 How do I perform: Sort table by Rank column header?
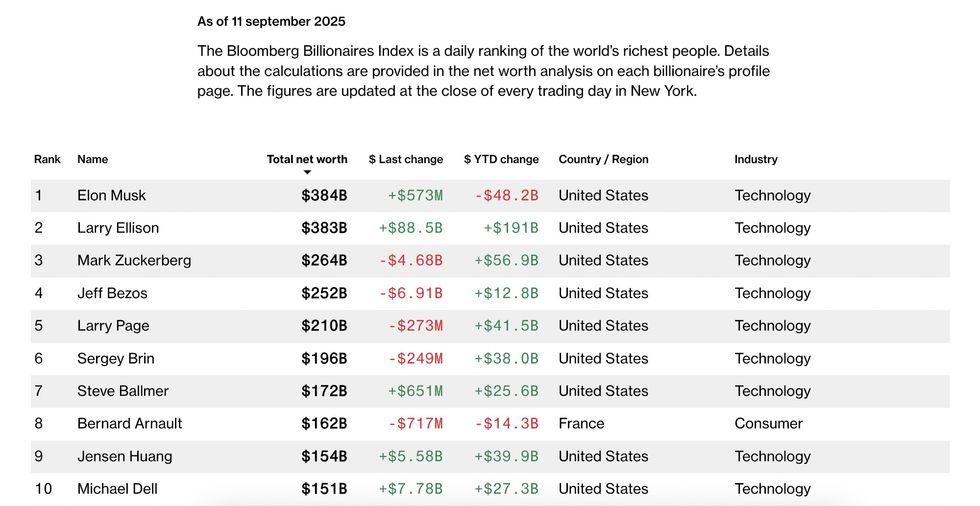click(x=47, y=159)
